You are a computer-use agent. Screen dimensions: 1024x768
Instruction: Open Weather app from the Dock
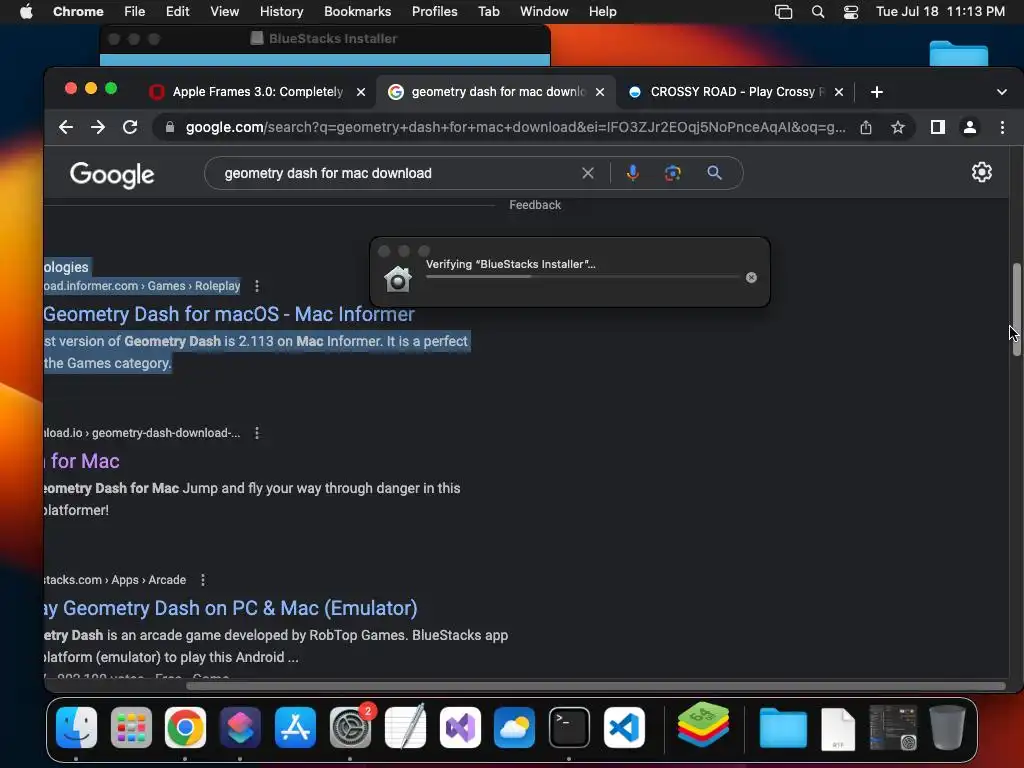click(x=515, y=728)
